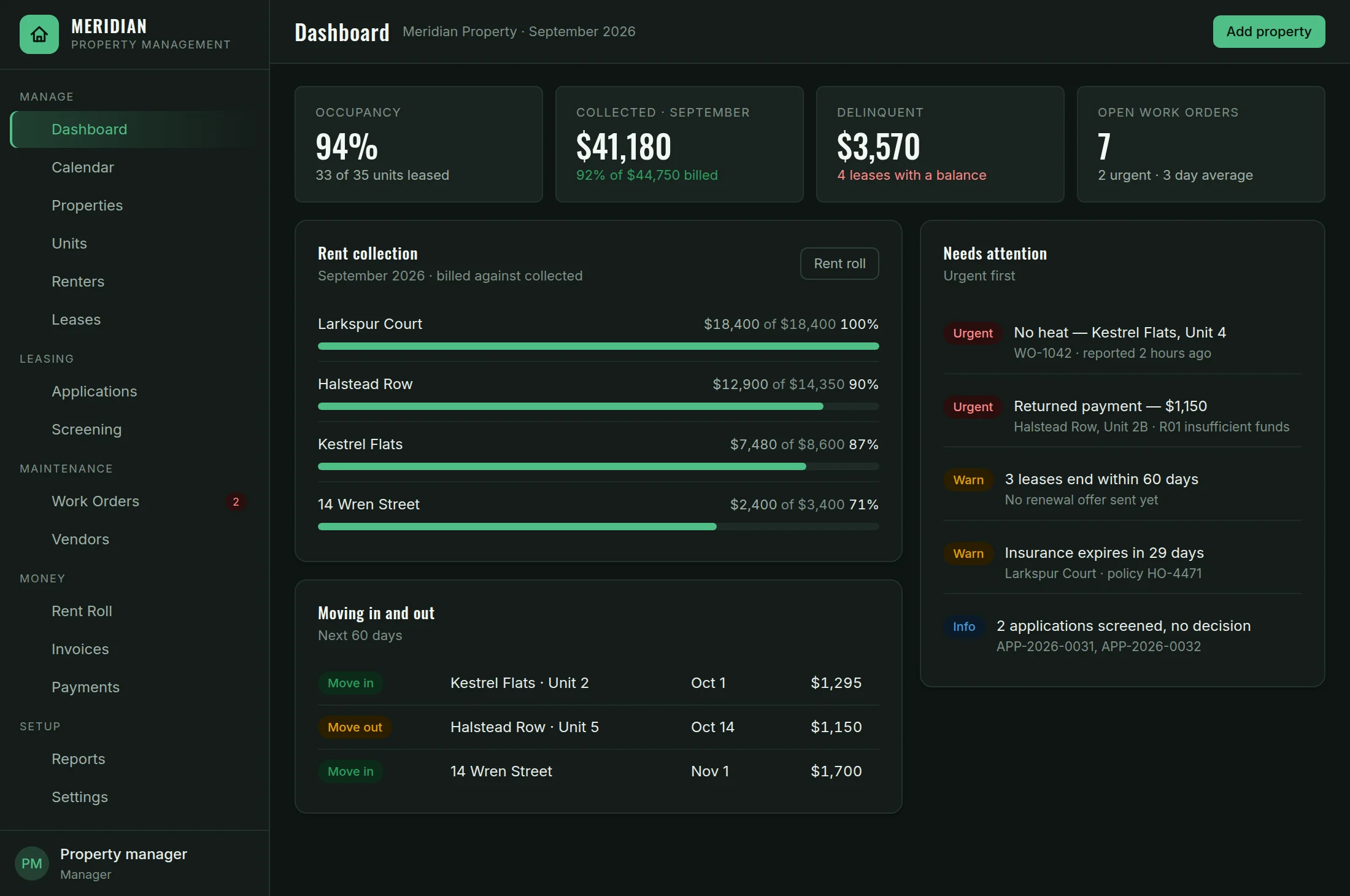Open the Renters page
This screenshot has height=896, width=1350.
(x=134, y=282)
